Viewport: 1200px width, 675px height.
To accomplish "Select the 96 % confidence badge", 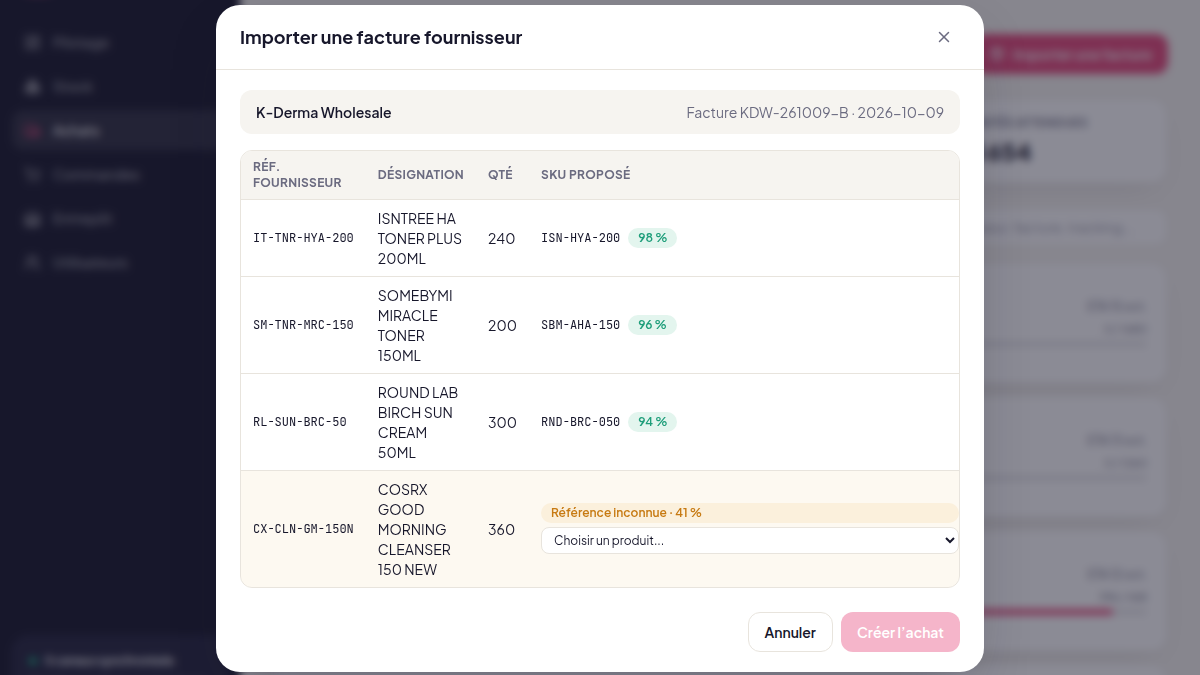I will pos(652,325).
